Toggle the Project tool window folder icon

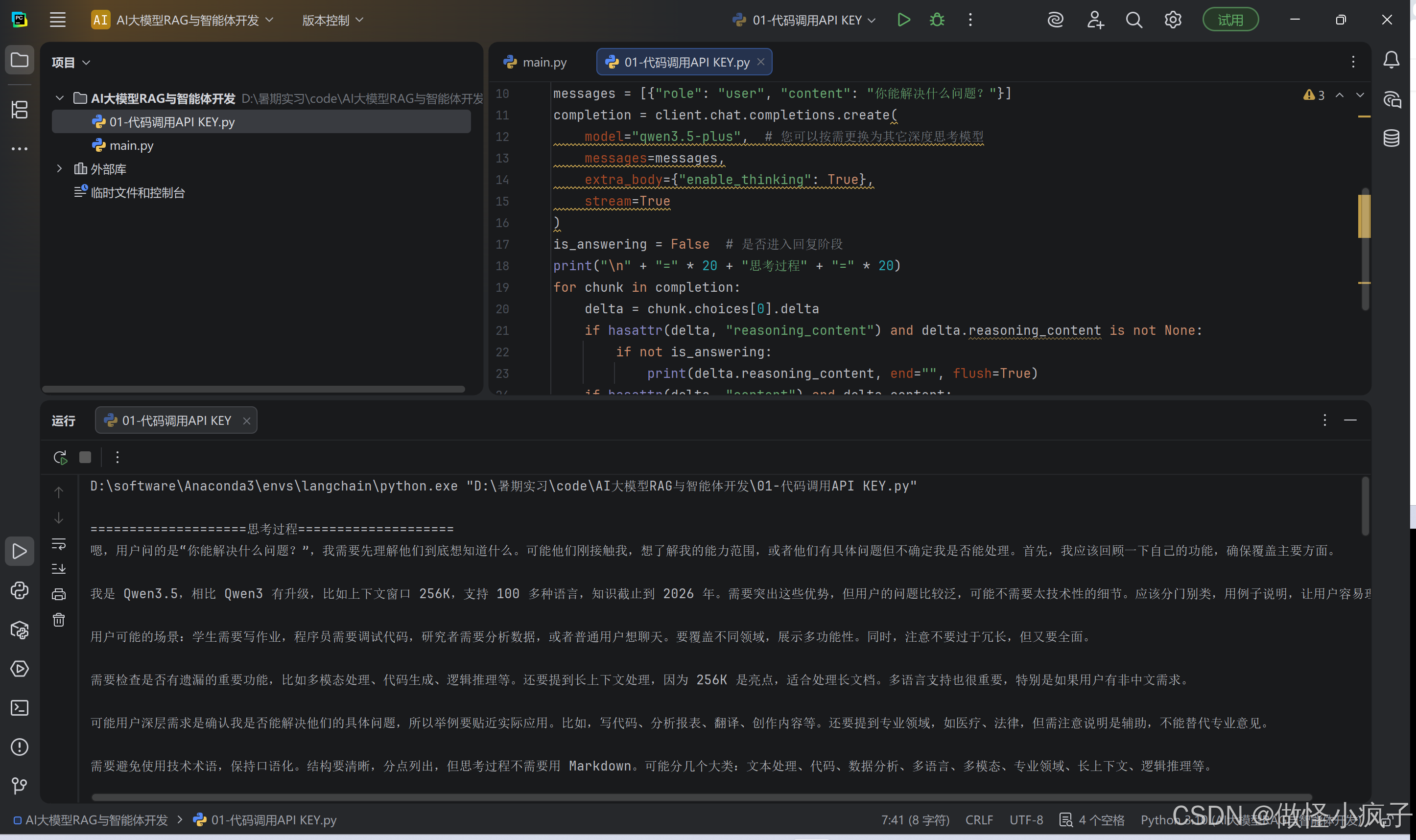pos(20,60)
